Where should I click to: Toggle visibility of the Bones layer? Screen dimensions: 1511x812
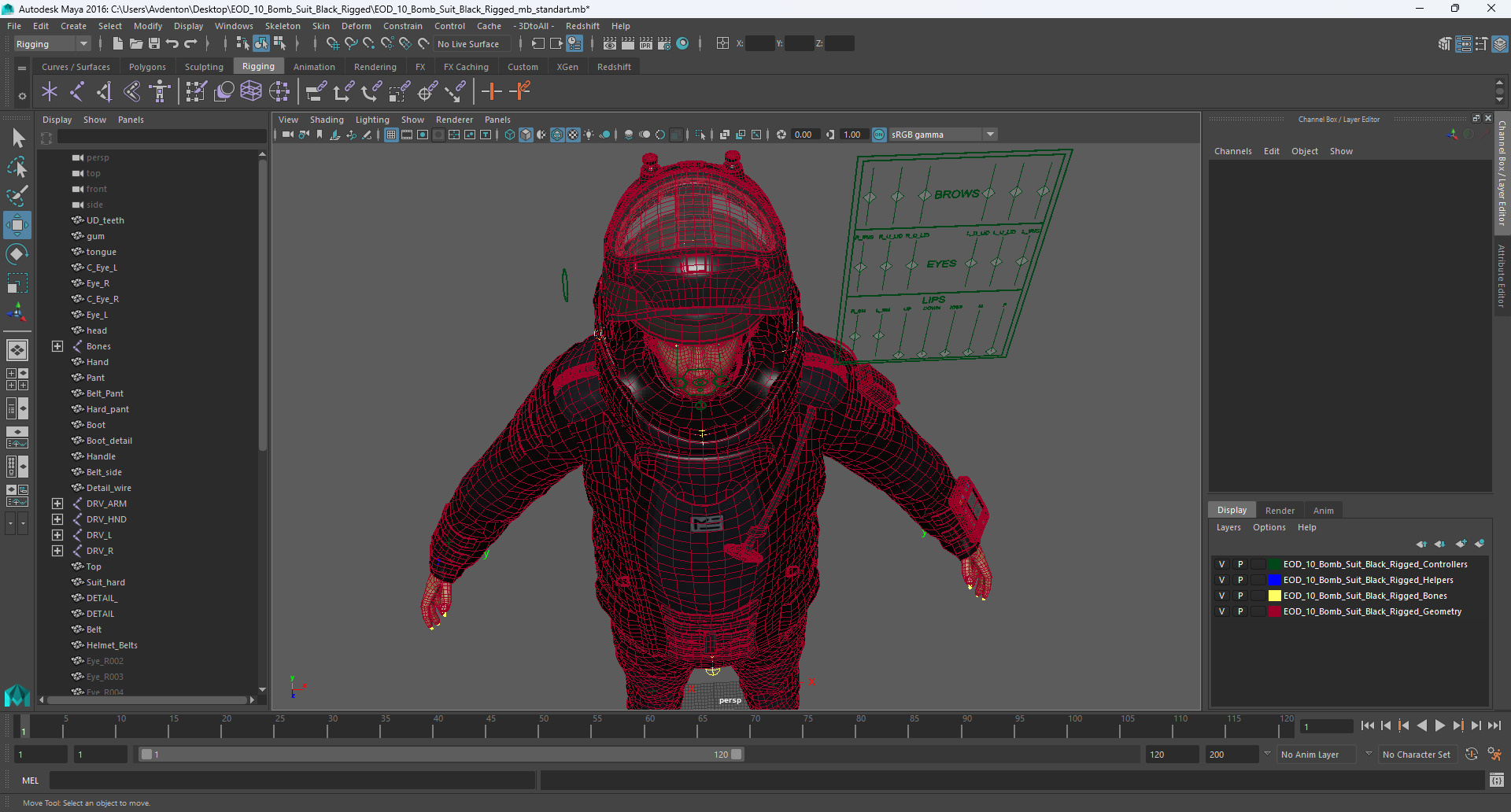click(1221, 596)
